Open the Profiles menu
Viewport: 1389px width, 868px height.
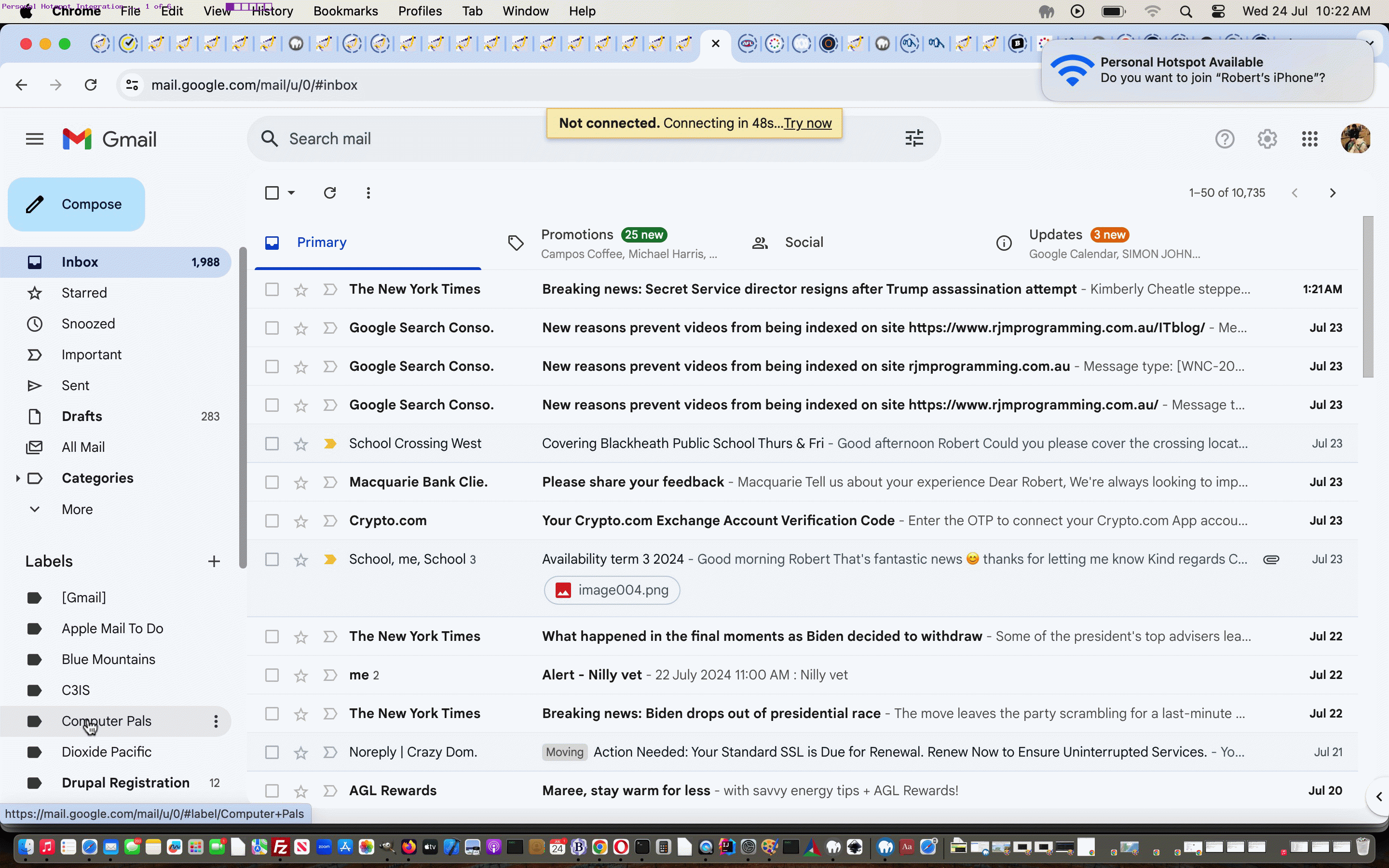tap(420, 12)
